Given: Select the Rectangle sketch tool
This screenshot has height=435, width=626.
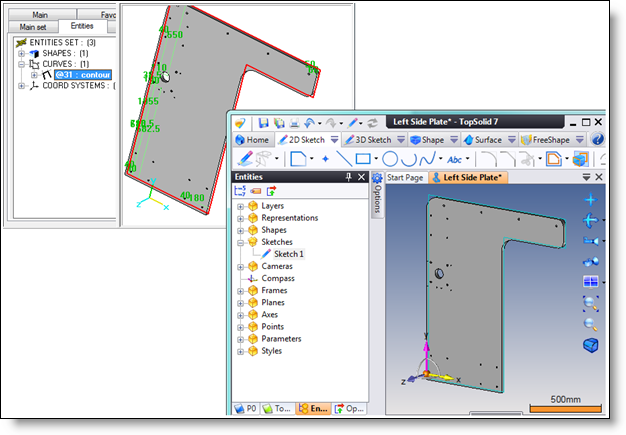Looking at the screenshot, I should [x=362, y=159].
